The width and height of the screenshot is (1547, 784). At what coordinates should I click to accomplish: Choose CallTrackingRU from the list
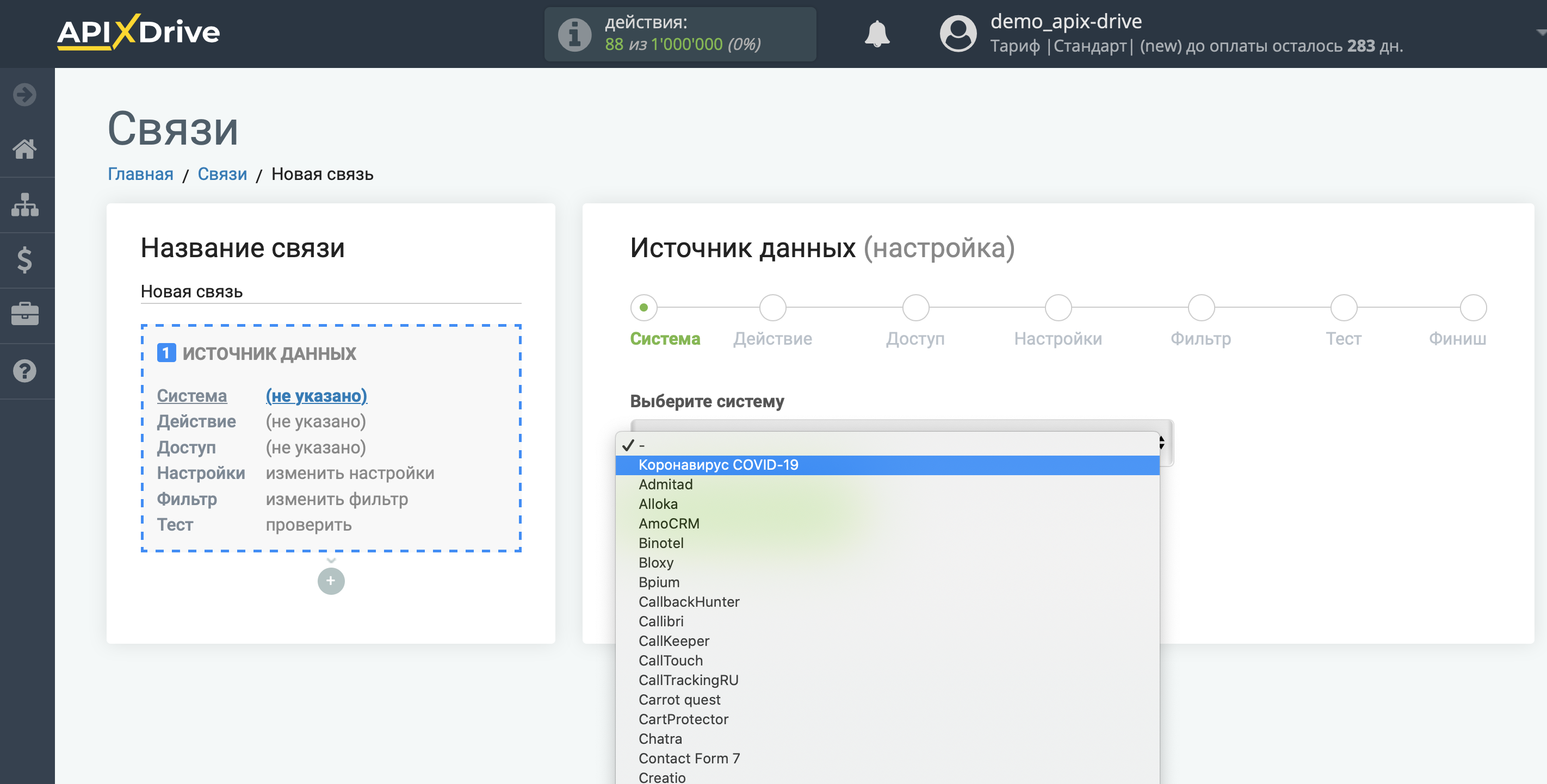click(x=888, y=680)
